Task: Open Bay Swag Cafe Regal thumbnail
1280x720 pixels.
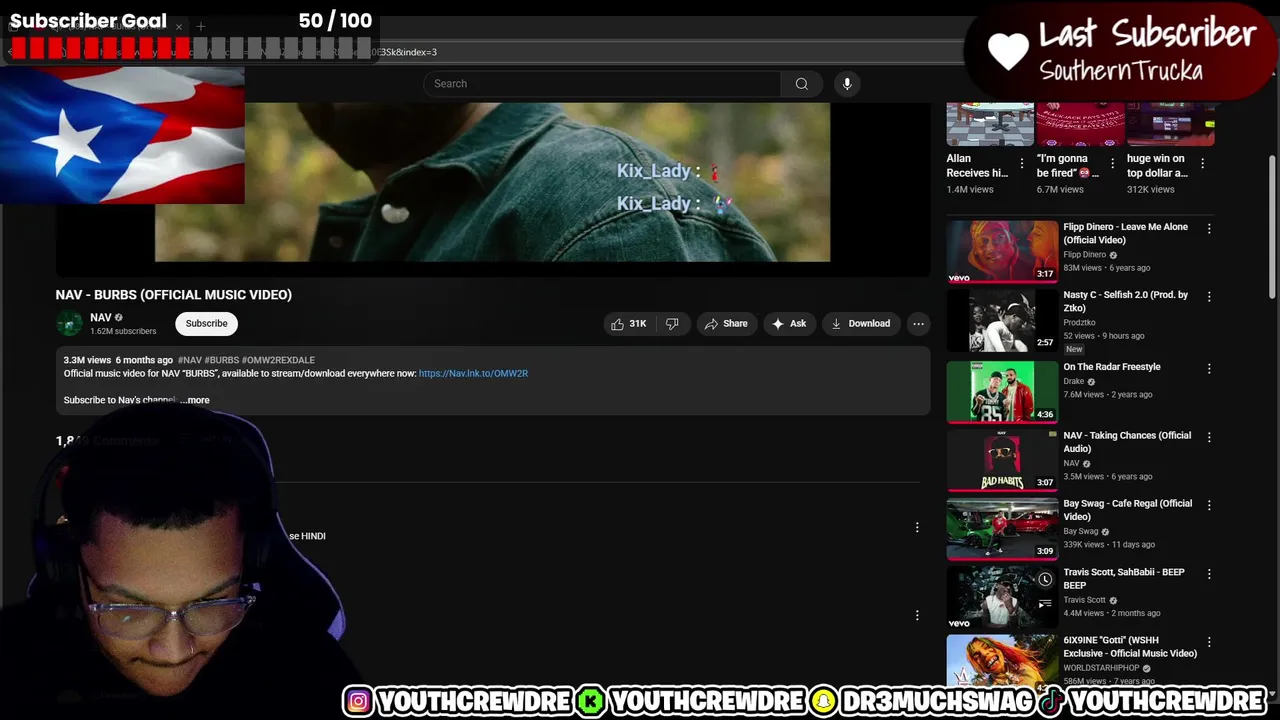Action: (1002, 528)
